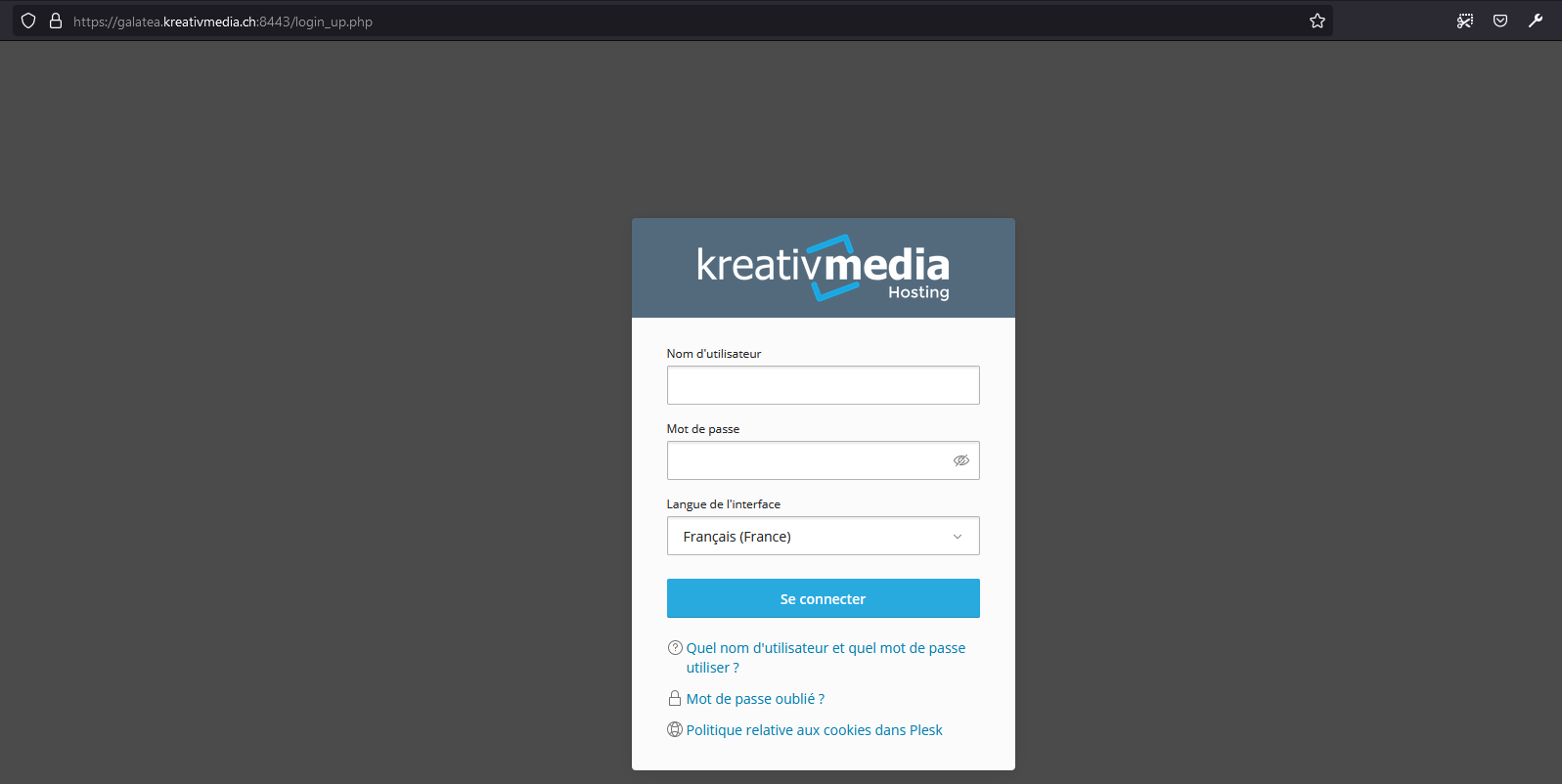Click the tracking protection shield icon
This screenshot has width=1562, height=784.
click(28, 21)
